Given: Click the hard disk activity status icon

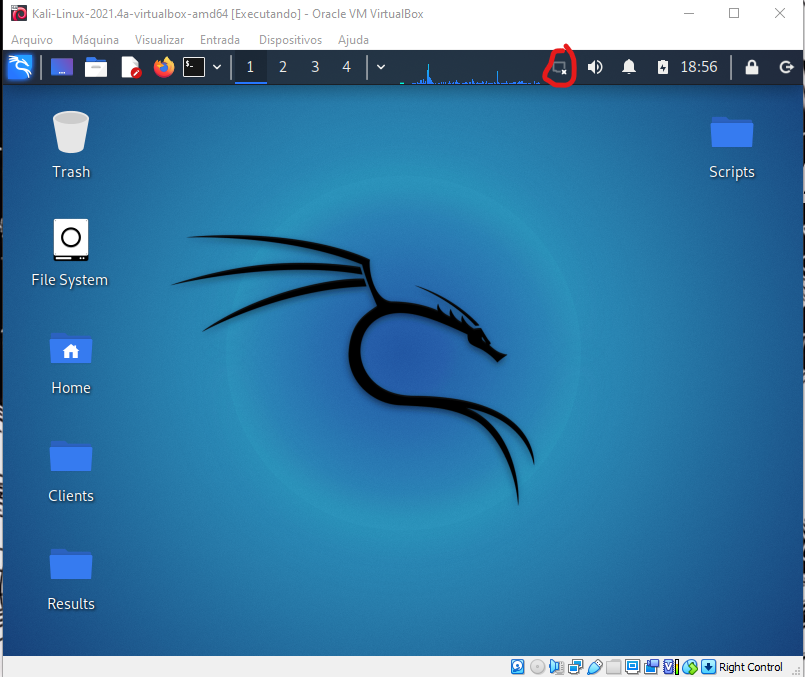Looking at the screenshot, I should pyautogui.click(x=518, y=667).
